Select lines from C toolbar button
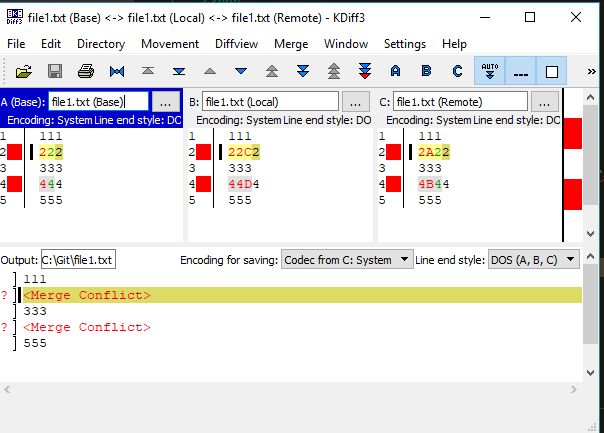Viewport: 604px width, 433px height. tap(458, 71)
